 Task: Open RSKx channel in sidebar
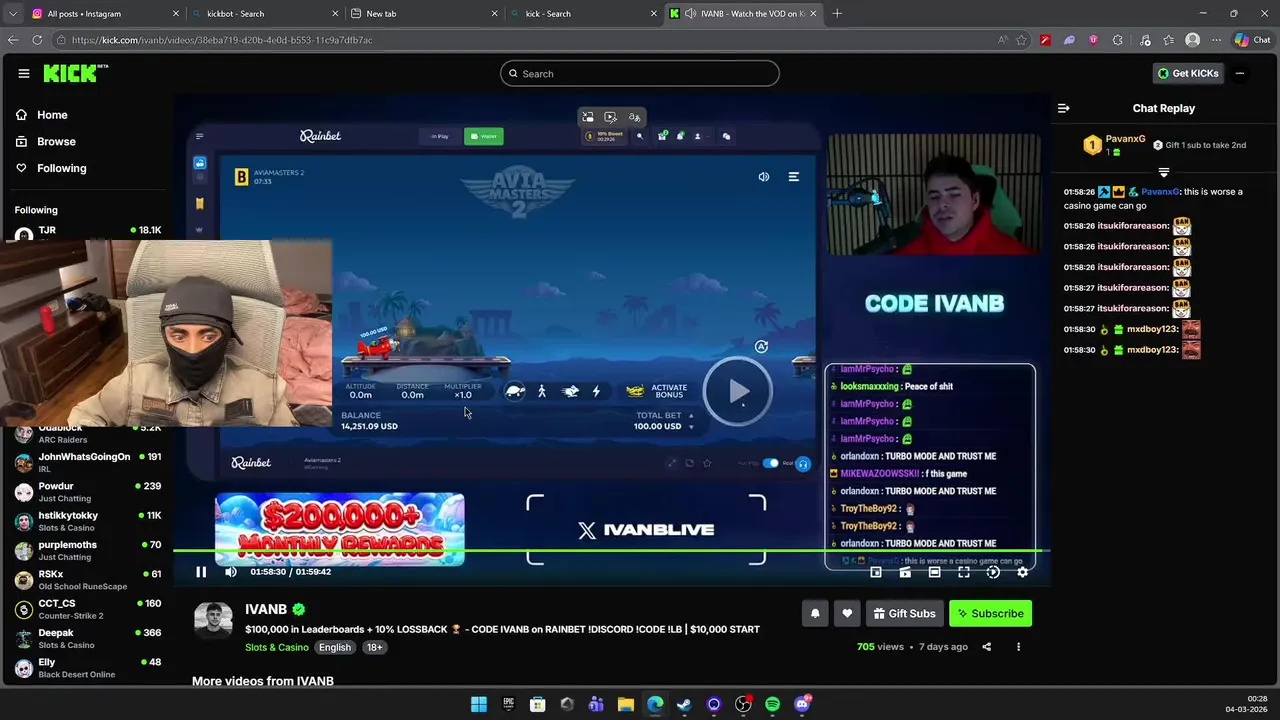pyautogui.click(x=87, y=580)
